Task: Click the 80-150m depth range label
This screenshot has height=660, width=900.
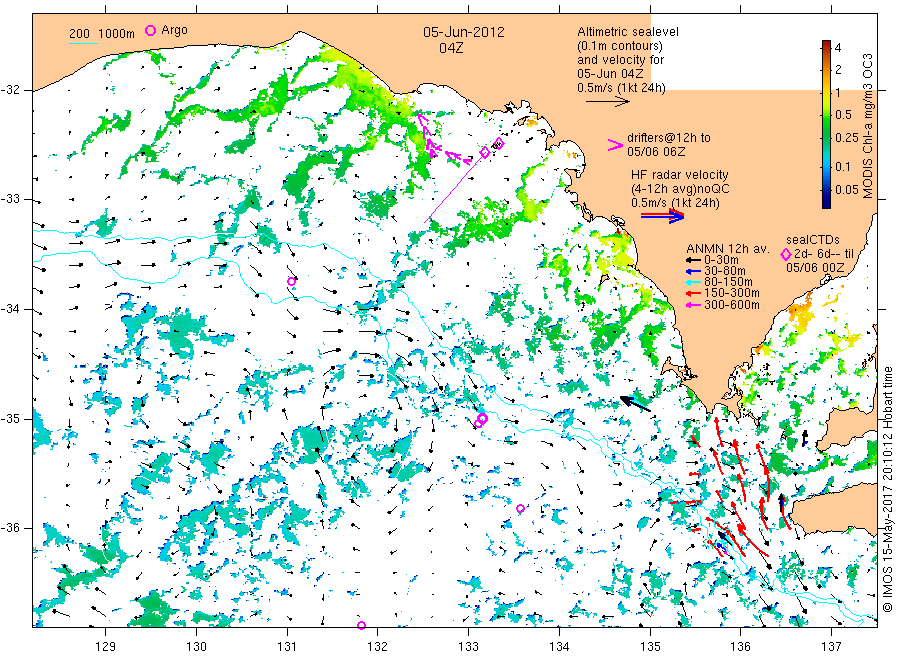Action: click(x=728, y=282)
